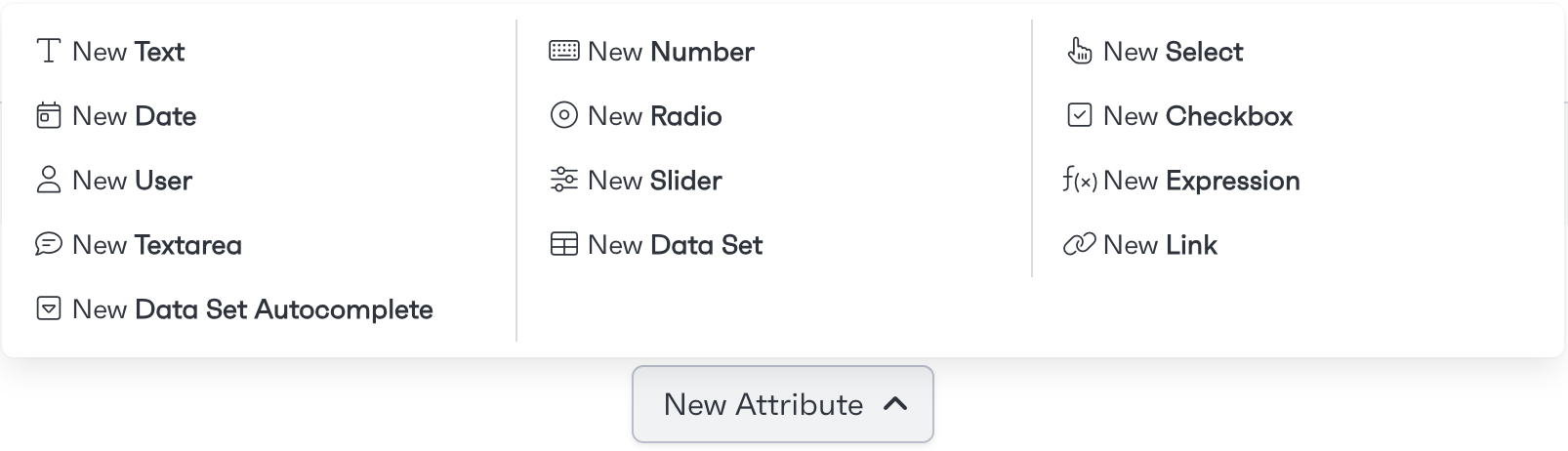Click the speech bubble Textarea icon

(x=49, y=244)
